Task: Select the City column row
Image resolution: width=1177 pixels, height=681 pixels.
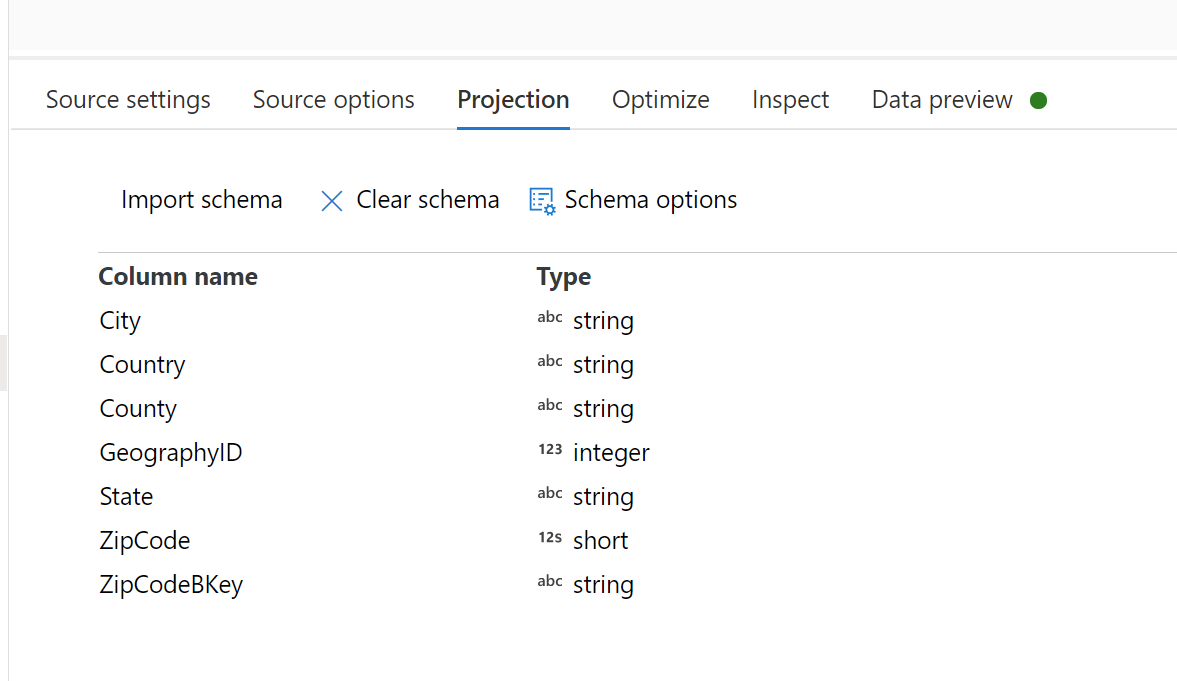Action: coord(119,320)
